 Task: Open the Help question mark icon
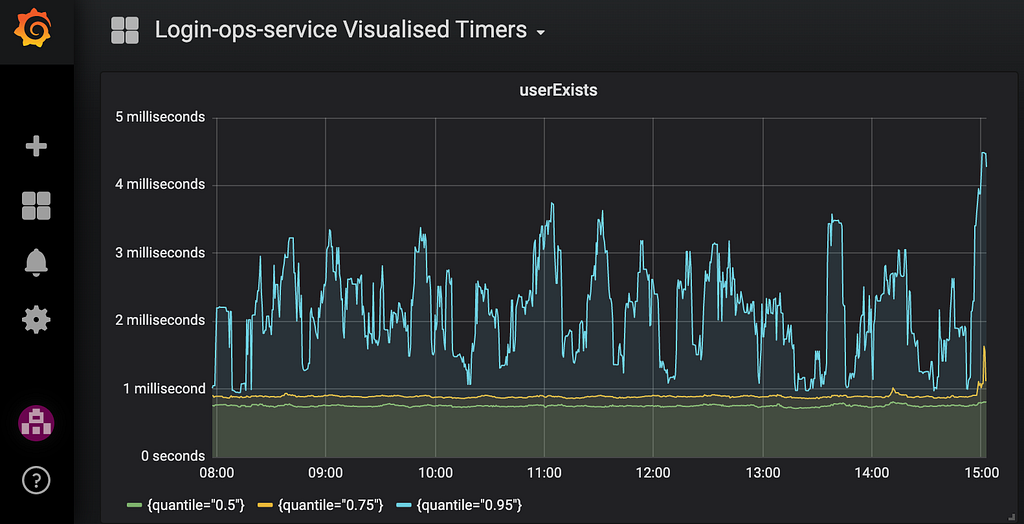tap(36, 481)
